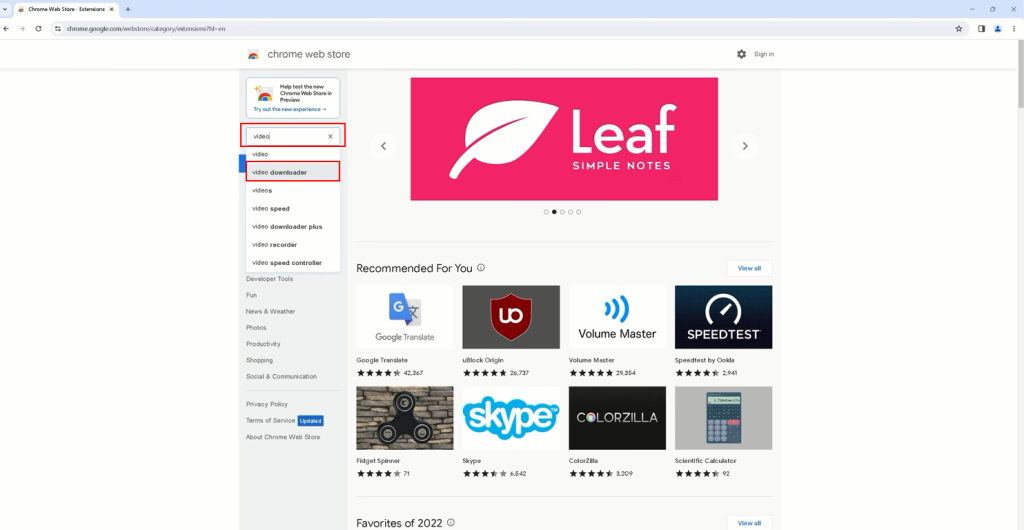
Task: Open the News & Weather category
Action: (x=271, y=311)
